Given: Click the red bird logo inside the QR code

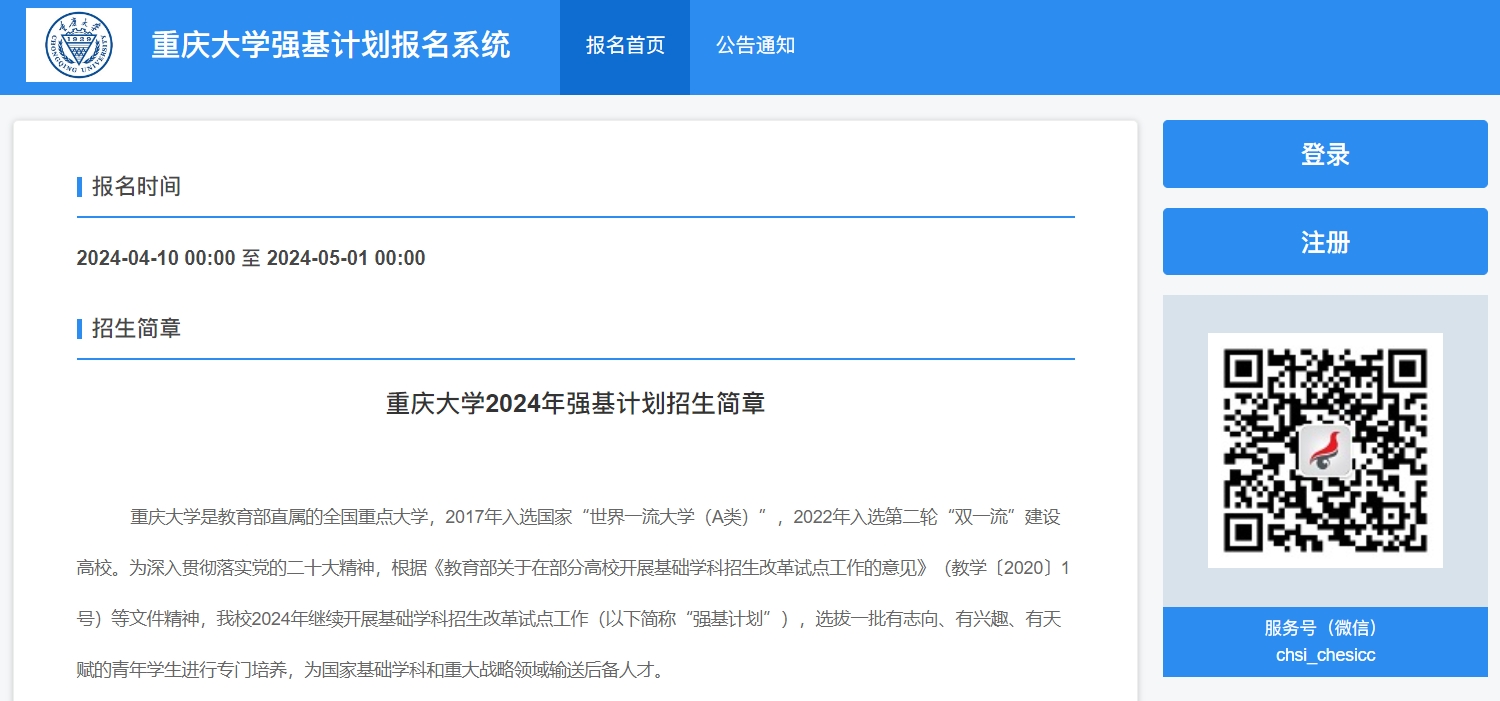Looking at the screenshot, I should (x=1325, y=450).
